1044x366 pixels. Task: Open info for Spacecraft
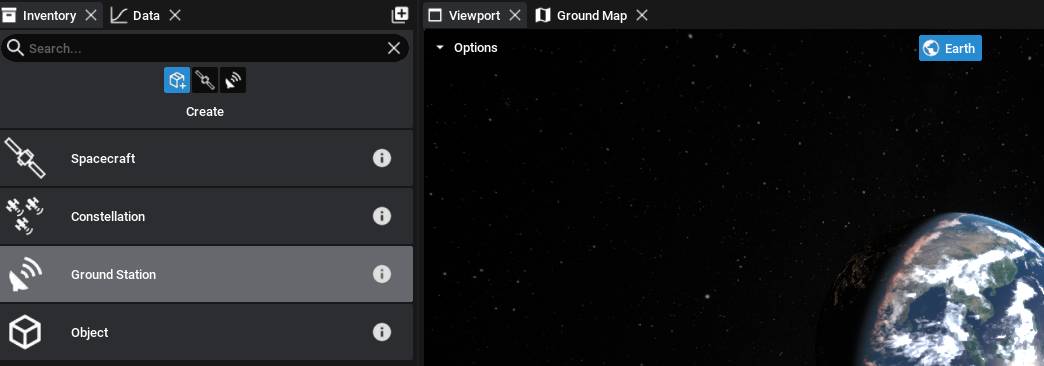click(382, 158)
